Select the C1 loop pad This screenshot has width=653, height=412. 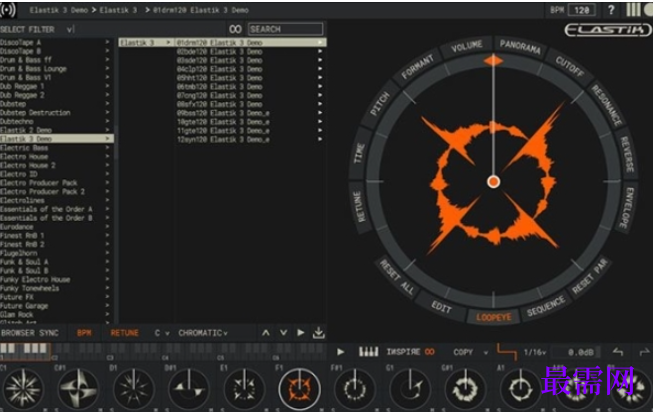click(x=23, y=389)
